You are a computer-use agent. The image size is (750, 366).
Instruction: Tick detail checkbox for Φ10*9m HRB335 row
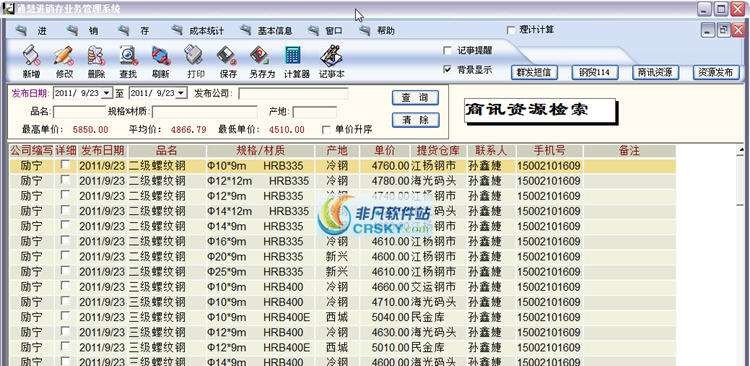(x=65, y=165)
